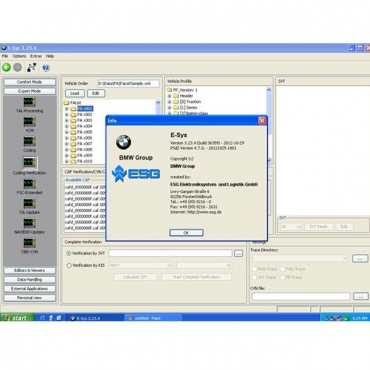Open the Help menu

[50, 56]
